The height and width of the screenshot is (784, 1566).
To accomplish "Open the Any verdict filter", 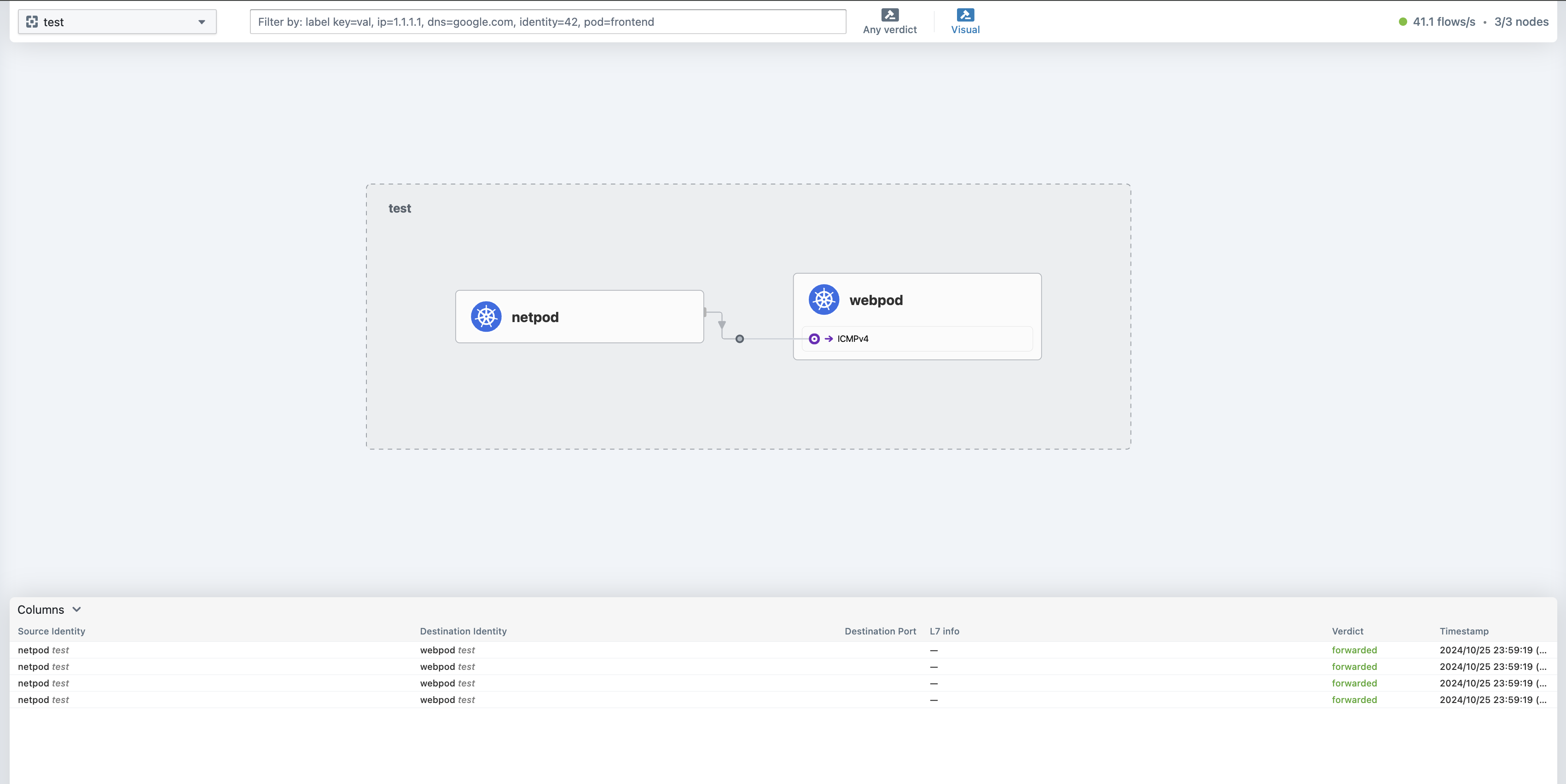I will coord(889,29).
